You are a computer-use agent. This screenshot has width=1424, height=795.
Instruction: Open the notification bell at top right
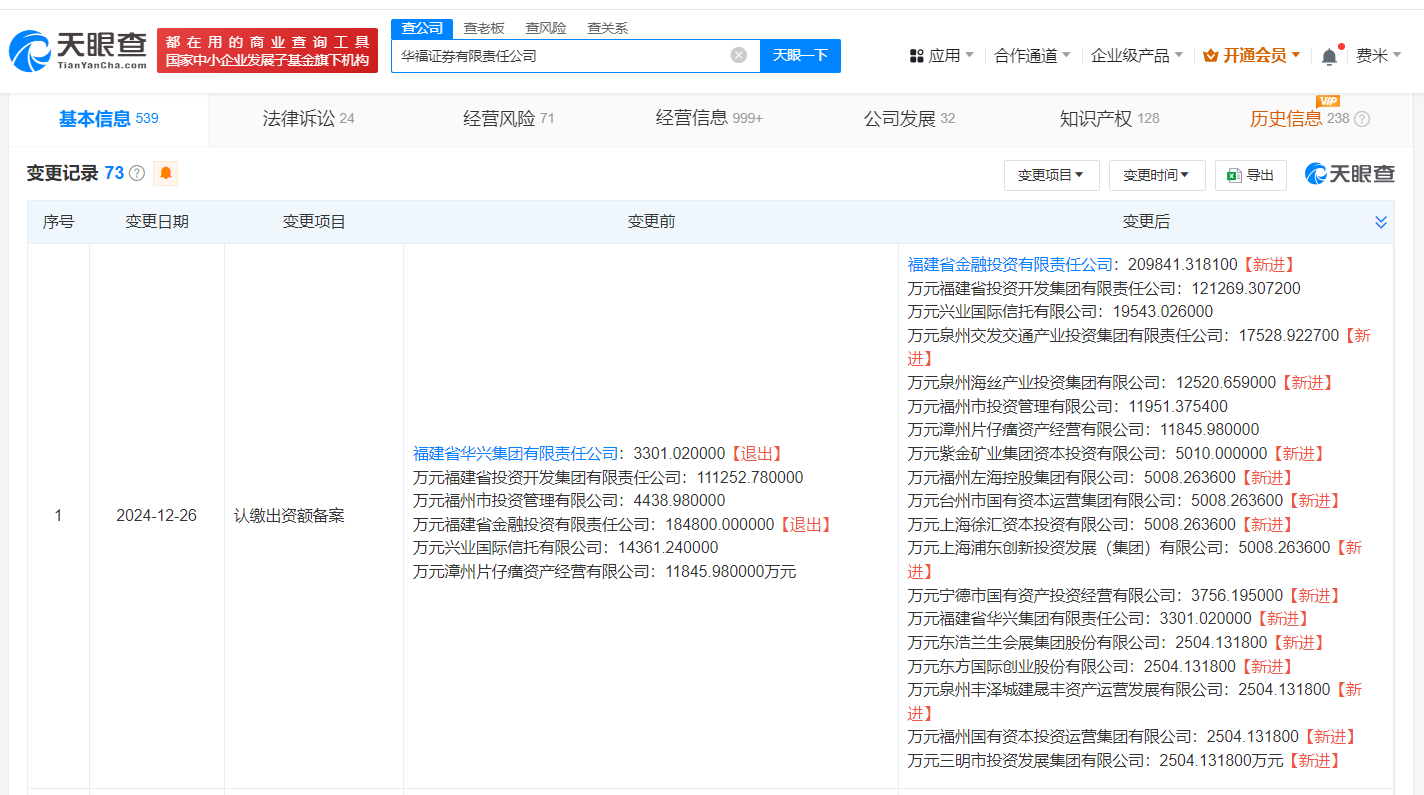[1328, 55]
